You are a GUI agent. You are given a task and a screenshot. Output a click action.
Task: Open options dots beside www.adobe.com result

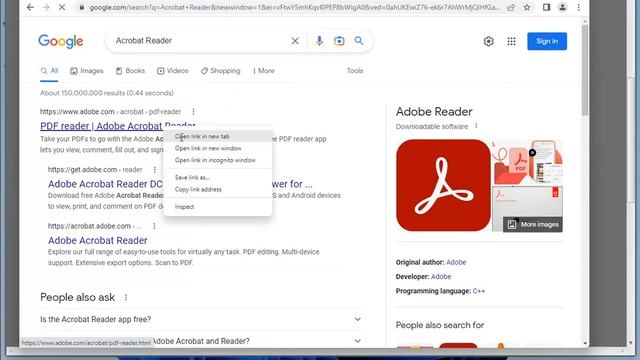[x=193, y=111]
